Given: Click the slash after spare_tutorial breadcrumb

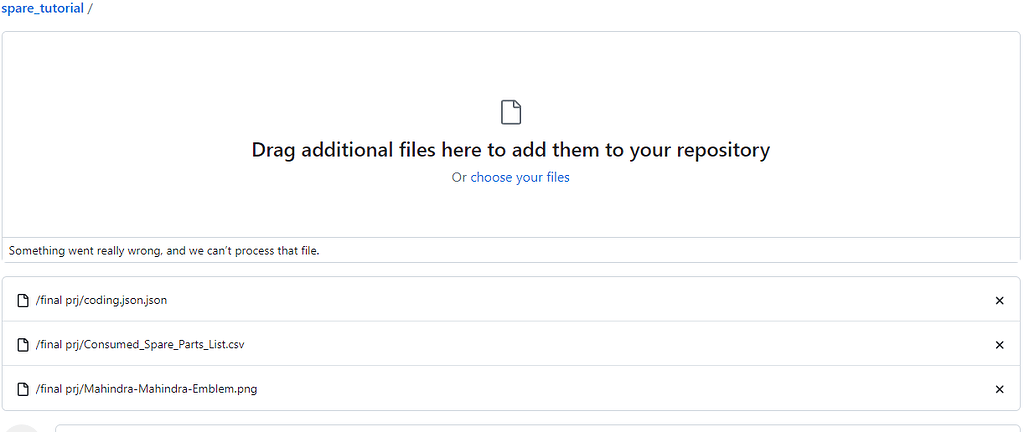Looking at the screenshot, I should pyautogui.click(x=90, y=8).
